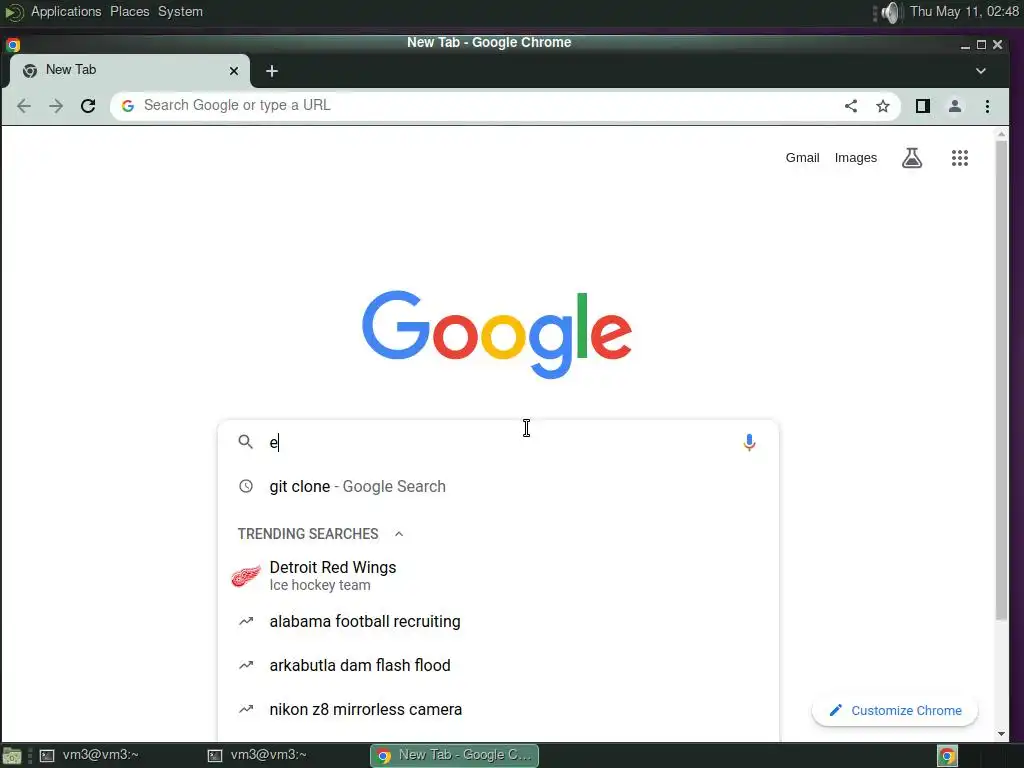Click the clock showing Thu May 11

[x=964, y=12]
